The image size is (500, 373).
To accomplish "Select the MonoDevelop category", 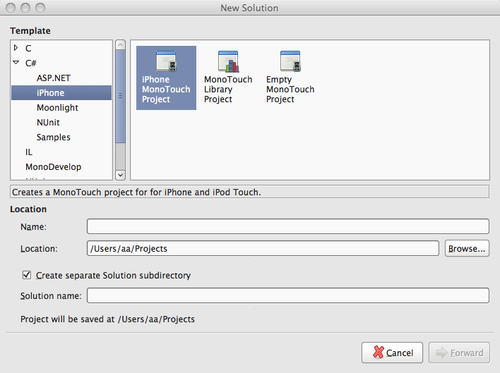I will click(53, 167).
